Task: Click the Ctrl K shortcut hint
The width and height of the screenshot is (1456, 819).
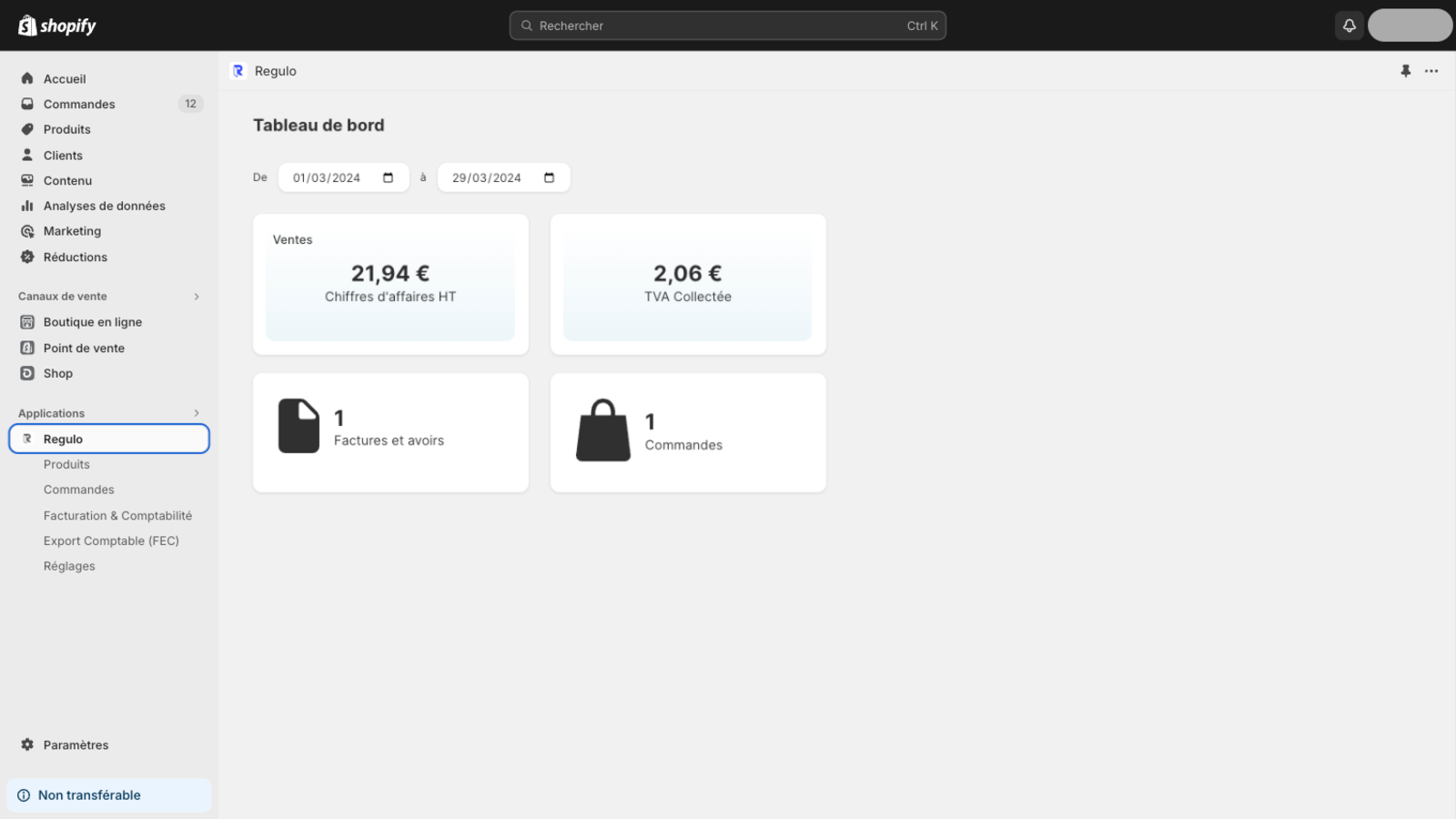Action: pos(922,25)
